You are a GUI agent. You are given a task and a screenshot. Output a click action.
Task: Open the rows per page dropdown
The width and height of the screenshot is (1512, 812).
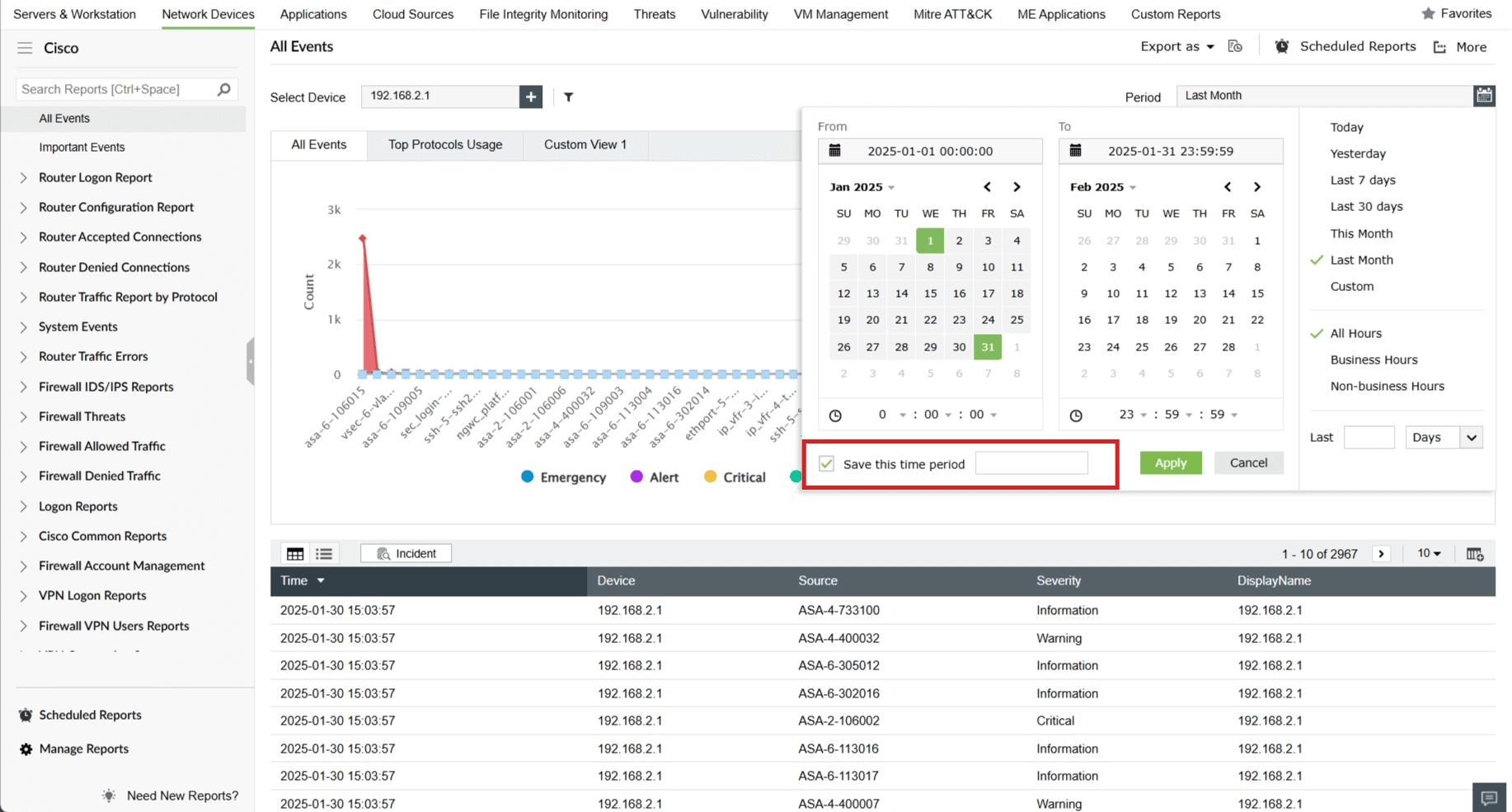pyautogui.click(x=1429, y=554)
